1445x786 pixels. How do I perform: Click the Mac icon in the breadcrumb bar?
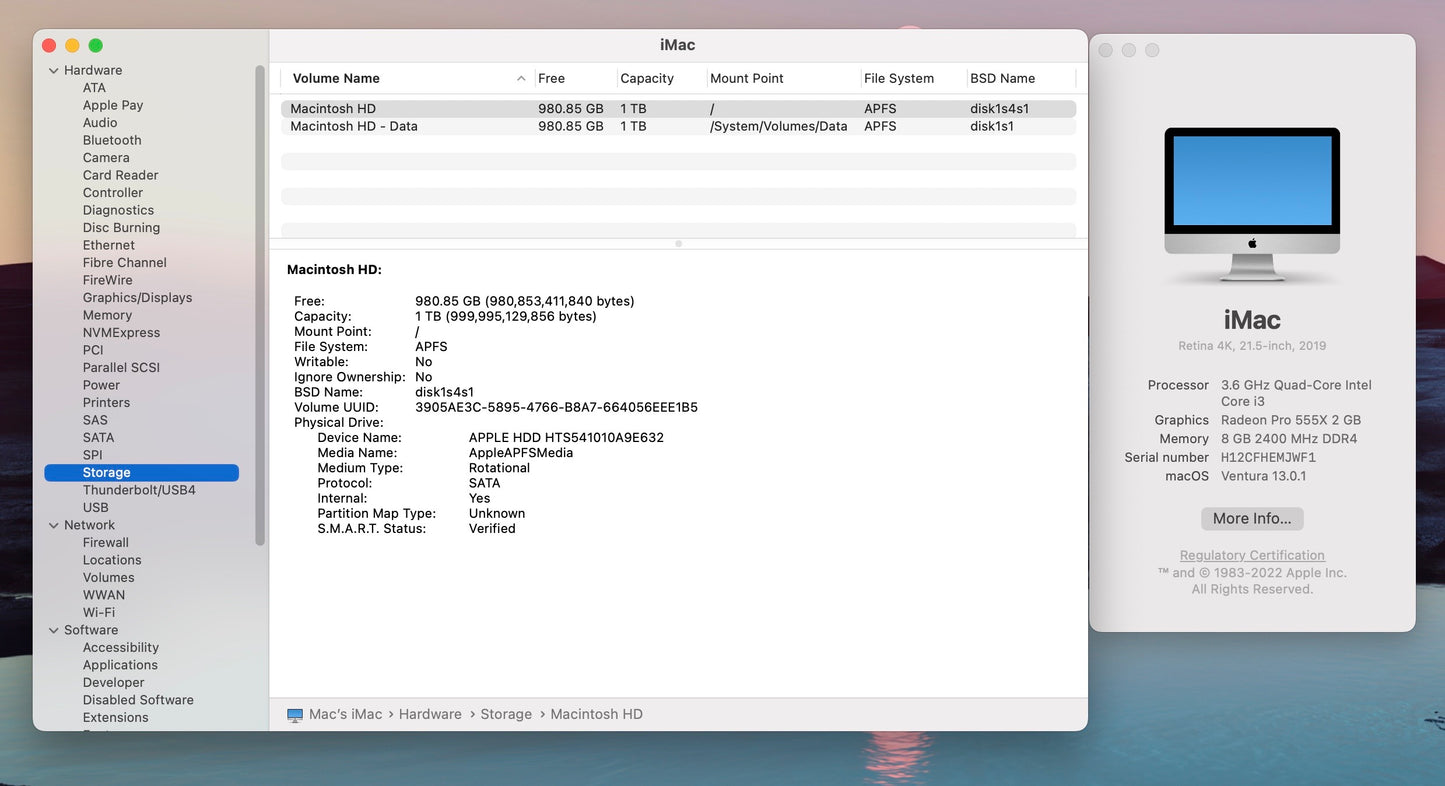point(294,714)
